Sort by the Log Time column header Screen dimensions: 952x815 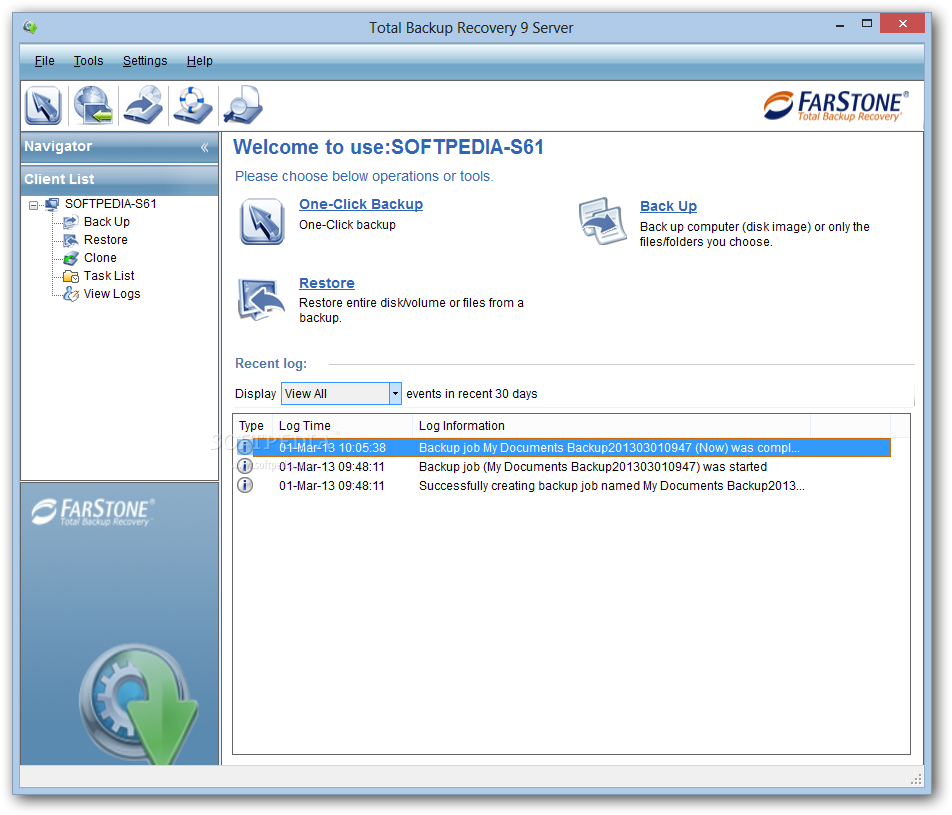tap(342, 426)
